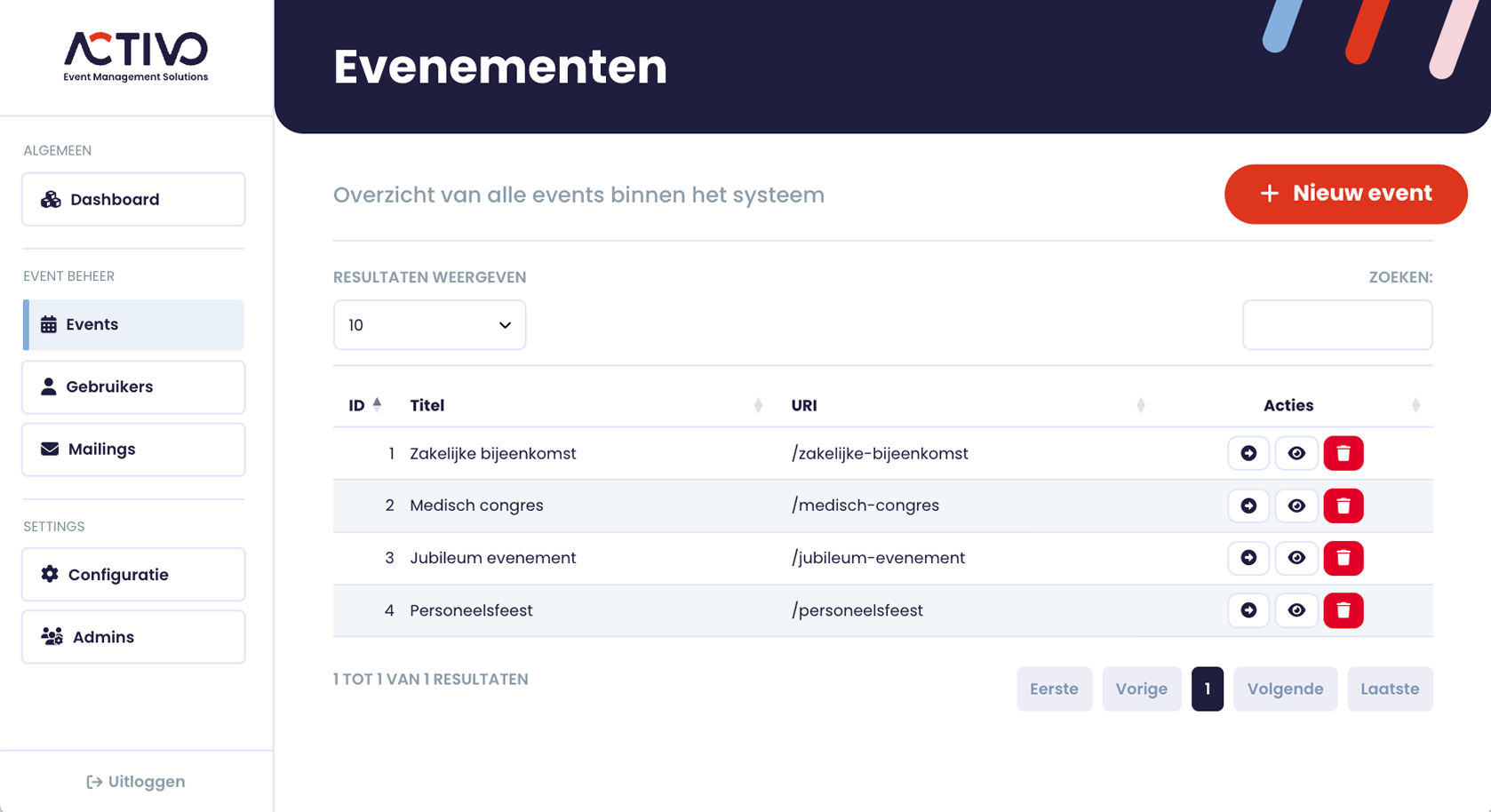Click the Admins group icon
Screen dimensions: 1491x812
coord(49,636)
